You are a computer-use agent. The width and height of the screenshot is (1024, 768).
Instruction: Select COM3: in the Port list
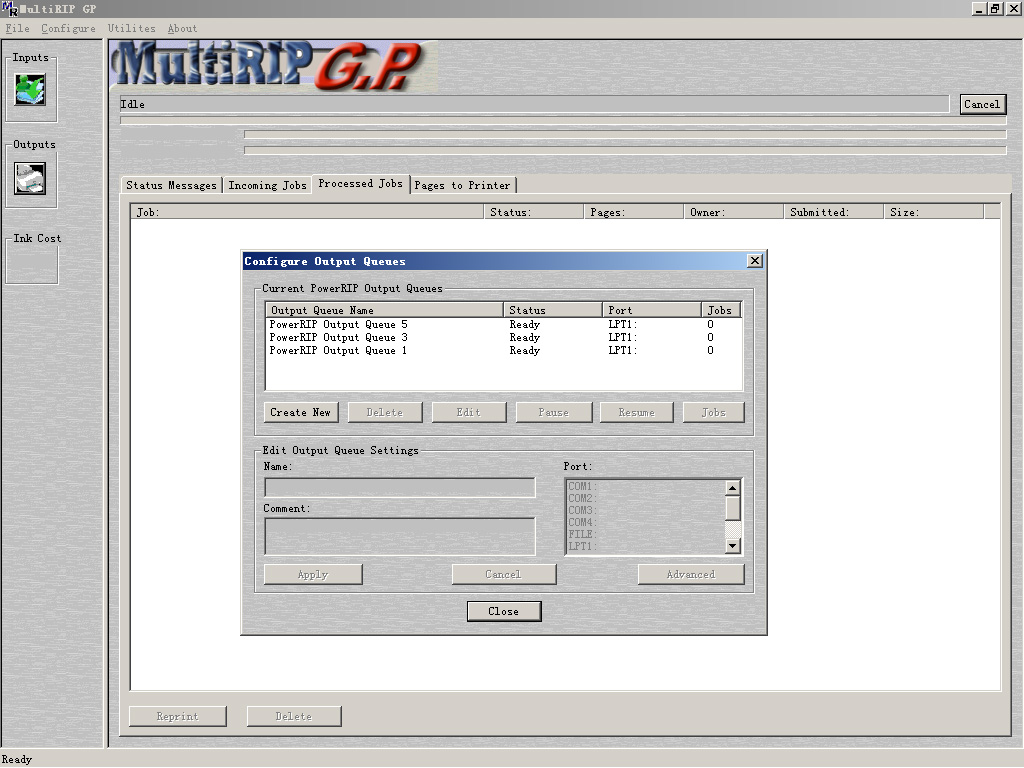coord(645,510)
